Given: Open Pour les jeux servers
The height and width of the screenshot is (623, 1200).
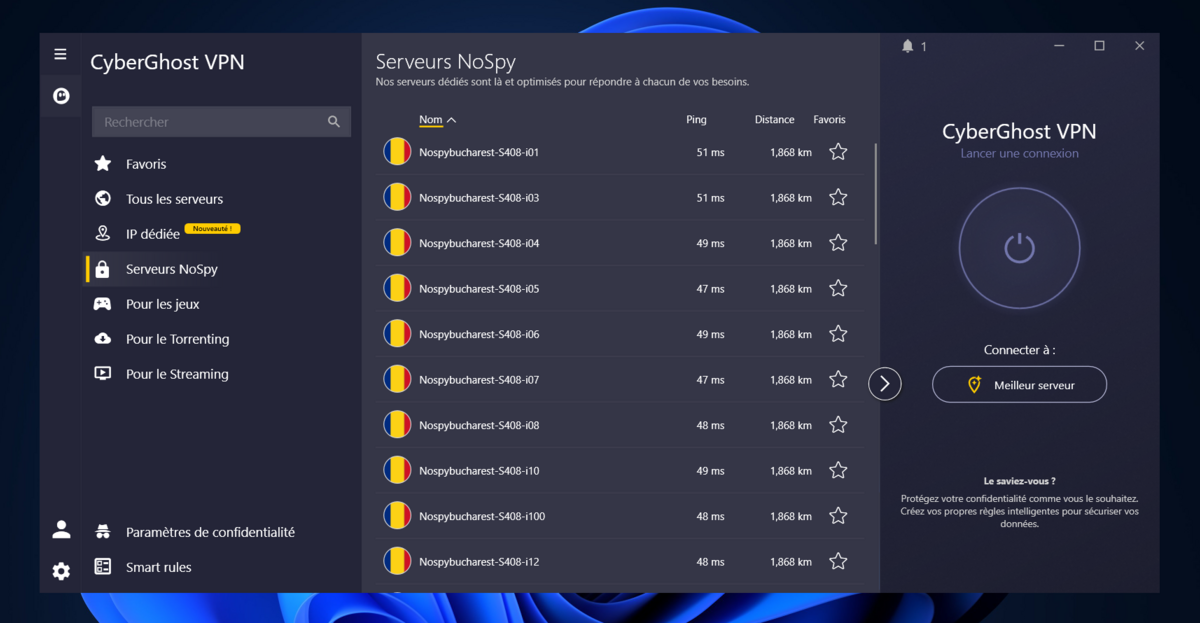Looking at the screenshot, I should [x=163, y=304].
